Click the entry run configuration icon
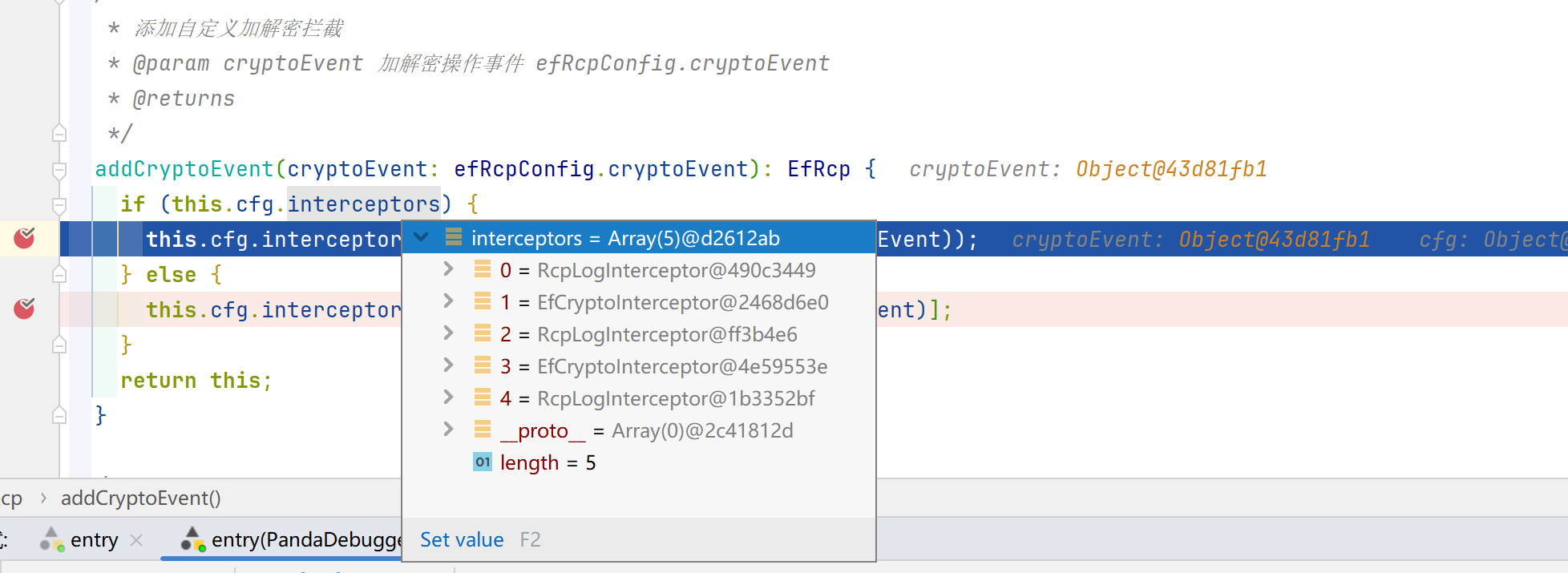The width and height of the screenshot is (1568, 573). tap(51, 539)
